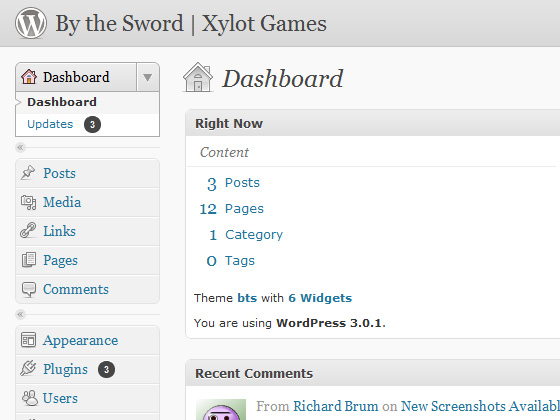Click the 3 posts count number
Screen dimensions: 560x420
pos(212,184)
